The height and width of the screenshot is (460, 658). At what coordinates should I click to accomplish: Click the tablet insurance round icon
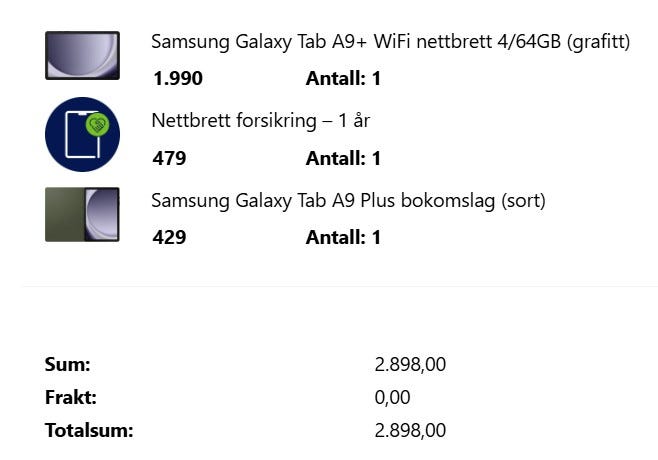pos(82,134)
